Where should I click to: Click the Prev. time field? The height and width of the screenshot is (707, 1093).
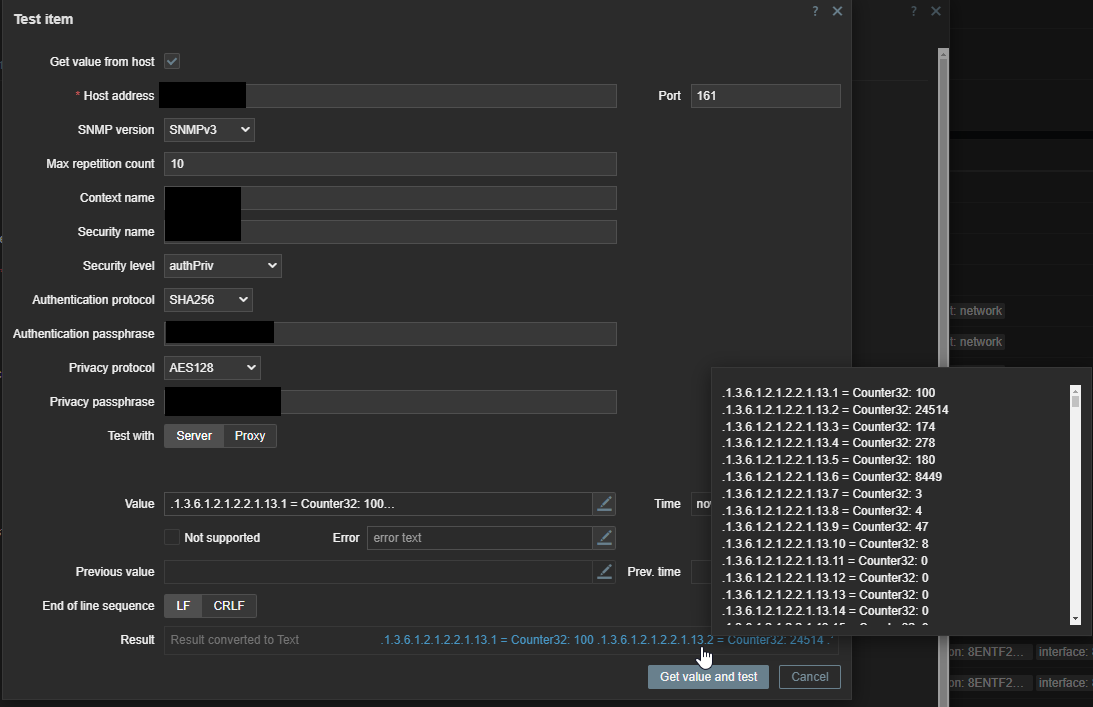click(701, 572)
